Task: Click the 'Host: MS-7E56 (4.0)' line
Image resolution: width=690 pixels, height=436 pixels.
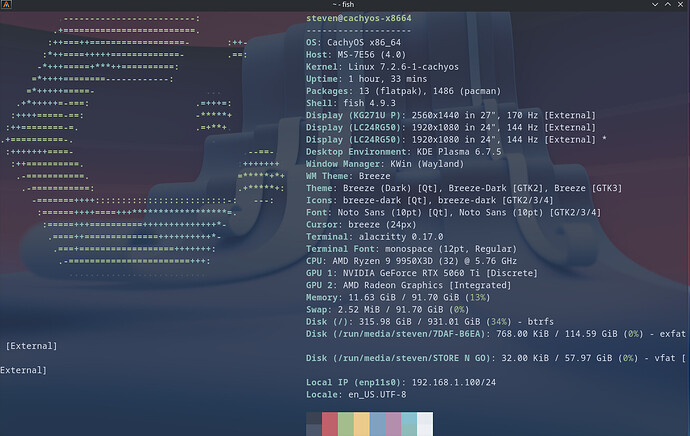Action: click(x=356, y=55)
